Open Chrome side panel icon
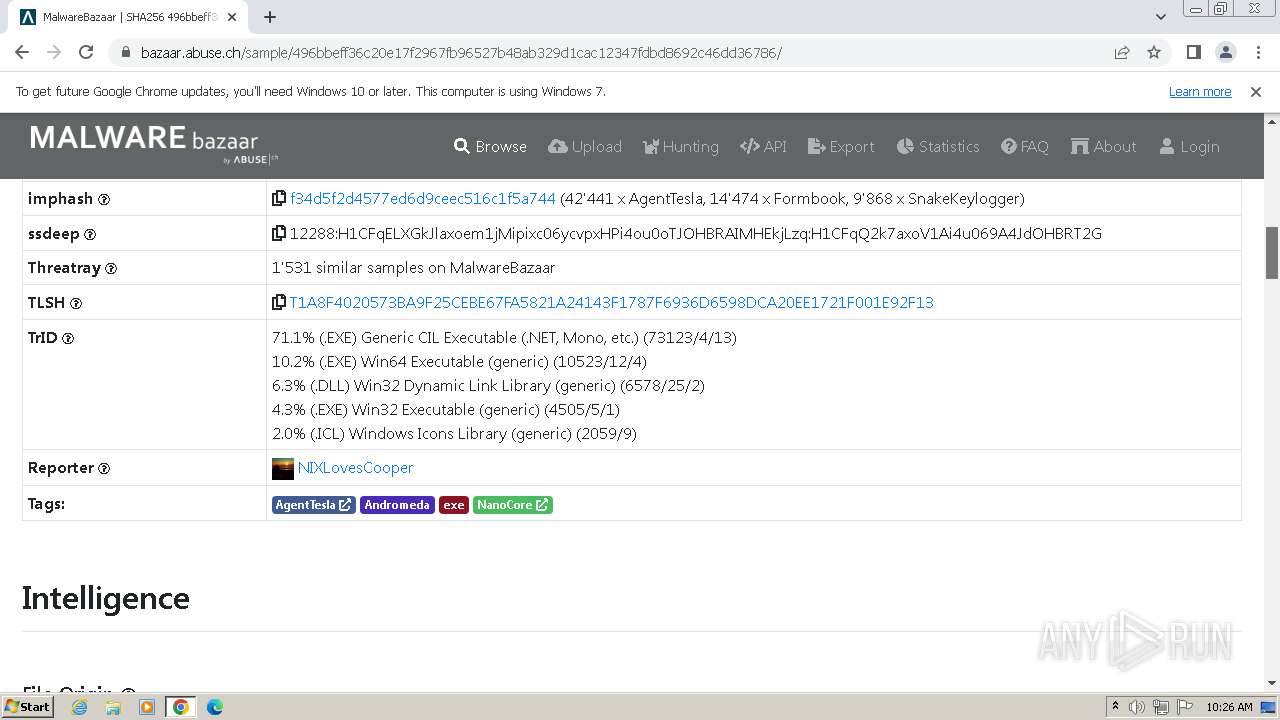Image resolution: width=1280 pixels, height=720 pixels. [x=1193, y=52]
